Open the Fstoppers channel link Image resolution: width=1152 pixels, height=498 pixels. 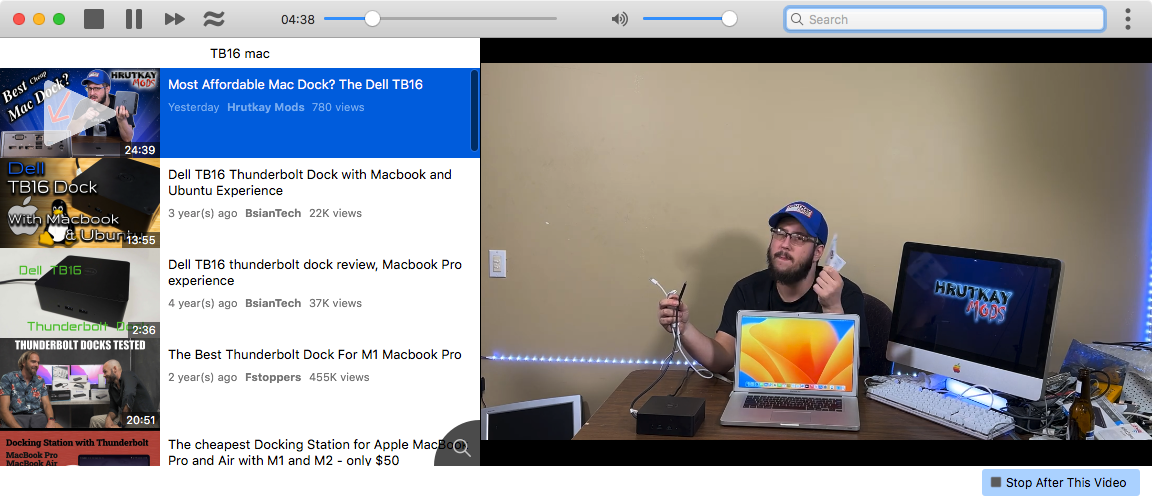coord(273,377)
